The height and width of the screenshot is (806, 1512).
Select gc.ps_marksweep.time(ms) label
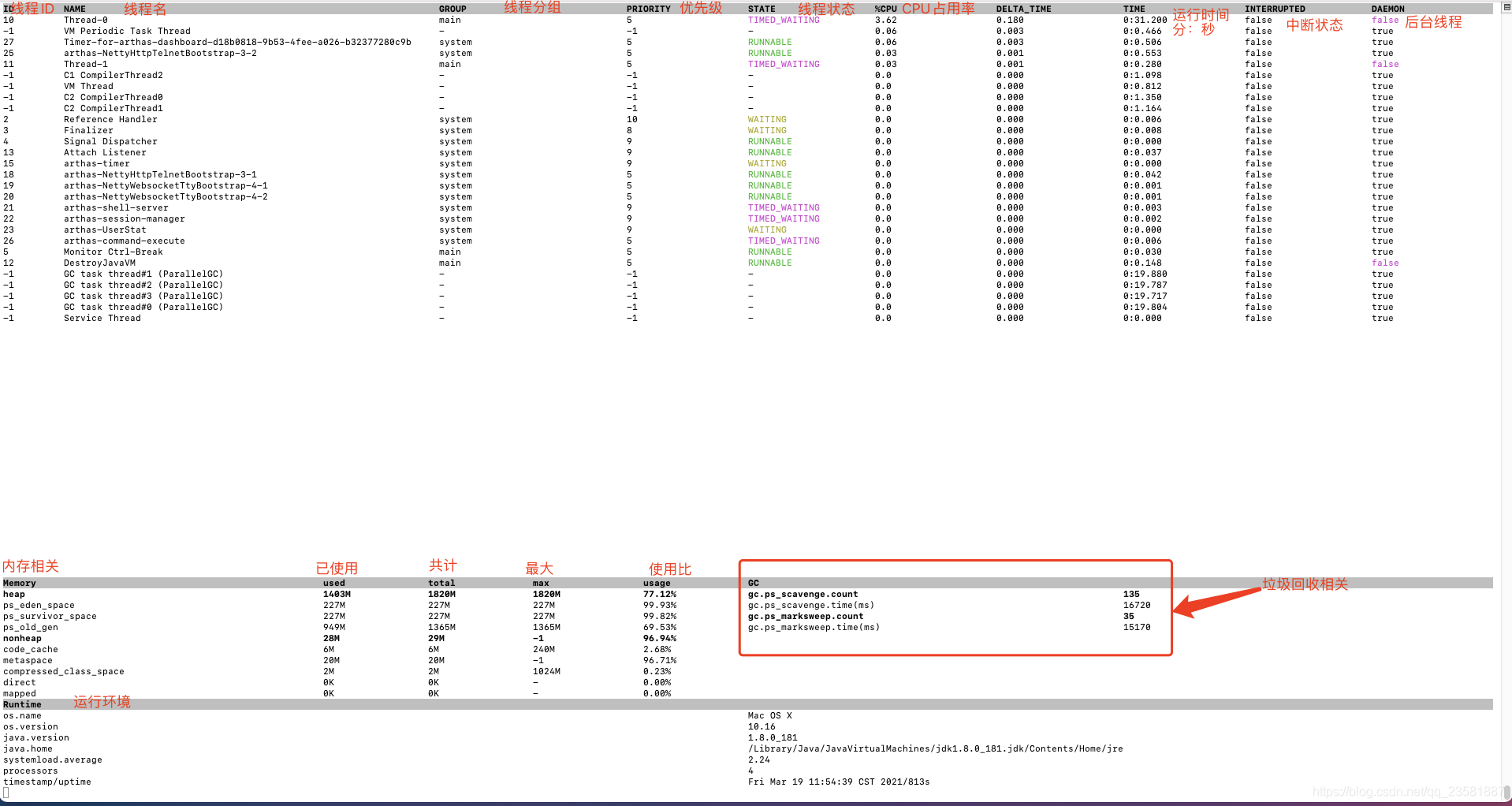(814, 628)
